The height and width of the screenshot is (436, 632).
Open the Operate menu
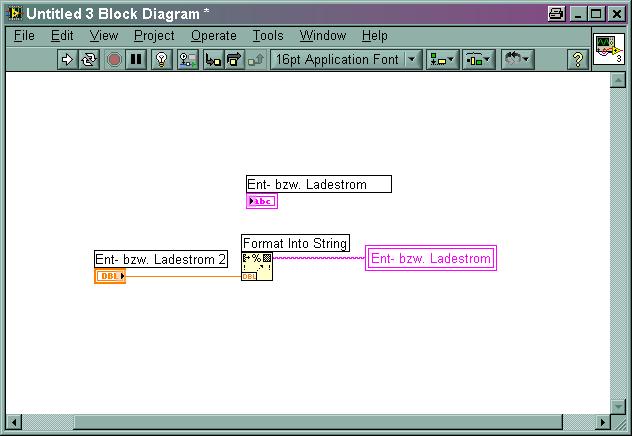click(214, 36)
